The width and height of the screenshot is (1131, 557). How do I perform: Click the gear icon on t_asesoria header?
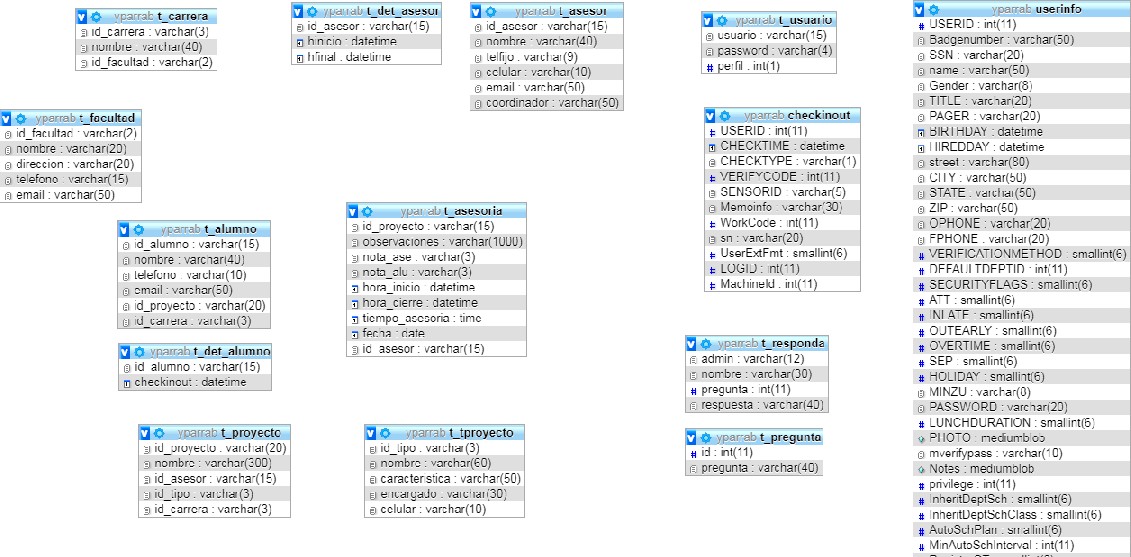click(x=367, y=211)
